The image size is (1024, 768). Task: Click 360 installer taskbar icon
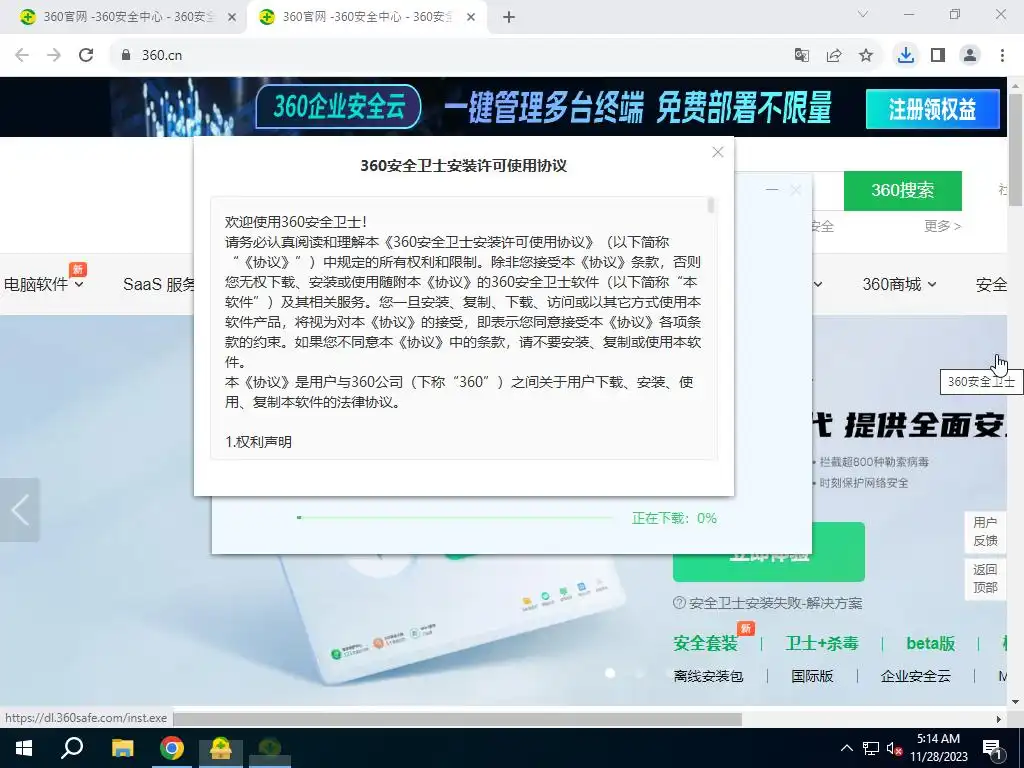click(221, 748)
